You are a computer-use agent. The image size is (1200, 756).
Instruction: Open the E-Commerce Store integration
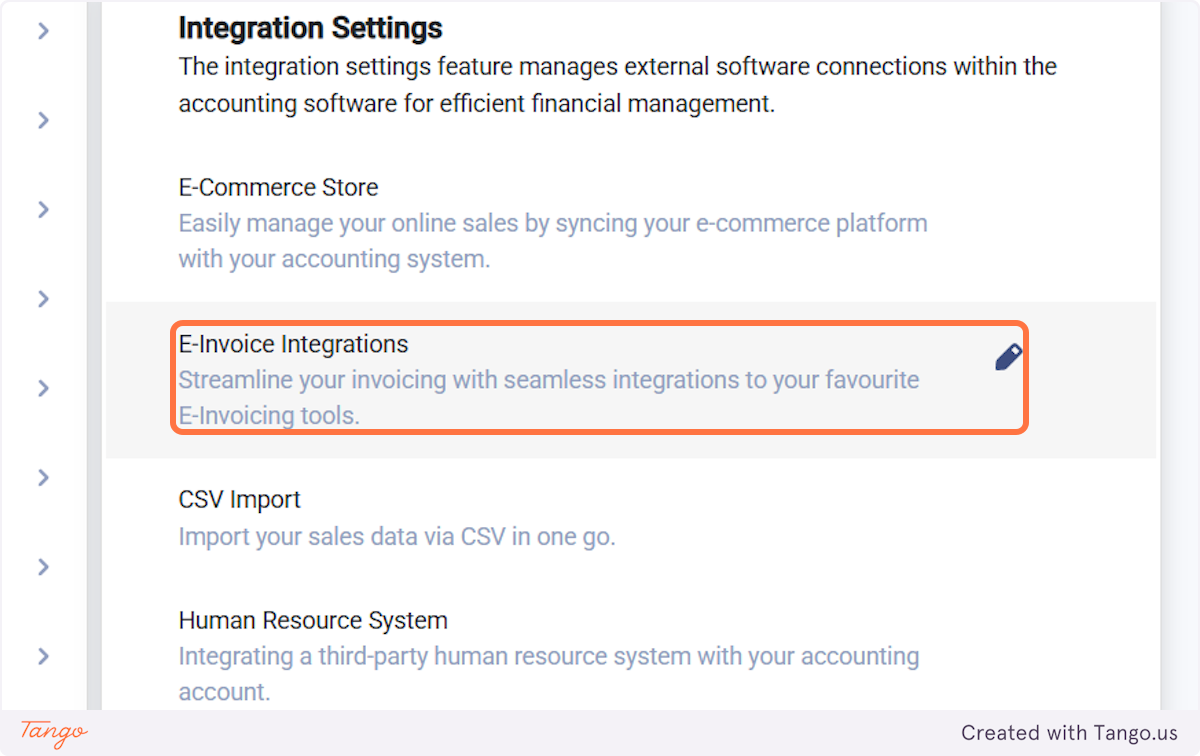pos(278,187)
